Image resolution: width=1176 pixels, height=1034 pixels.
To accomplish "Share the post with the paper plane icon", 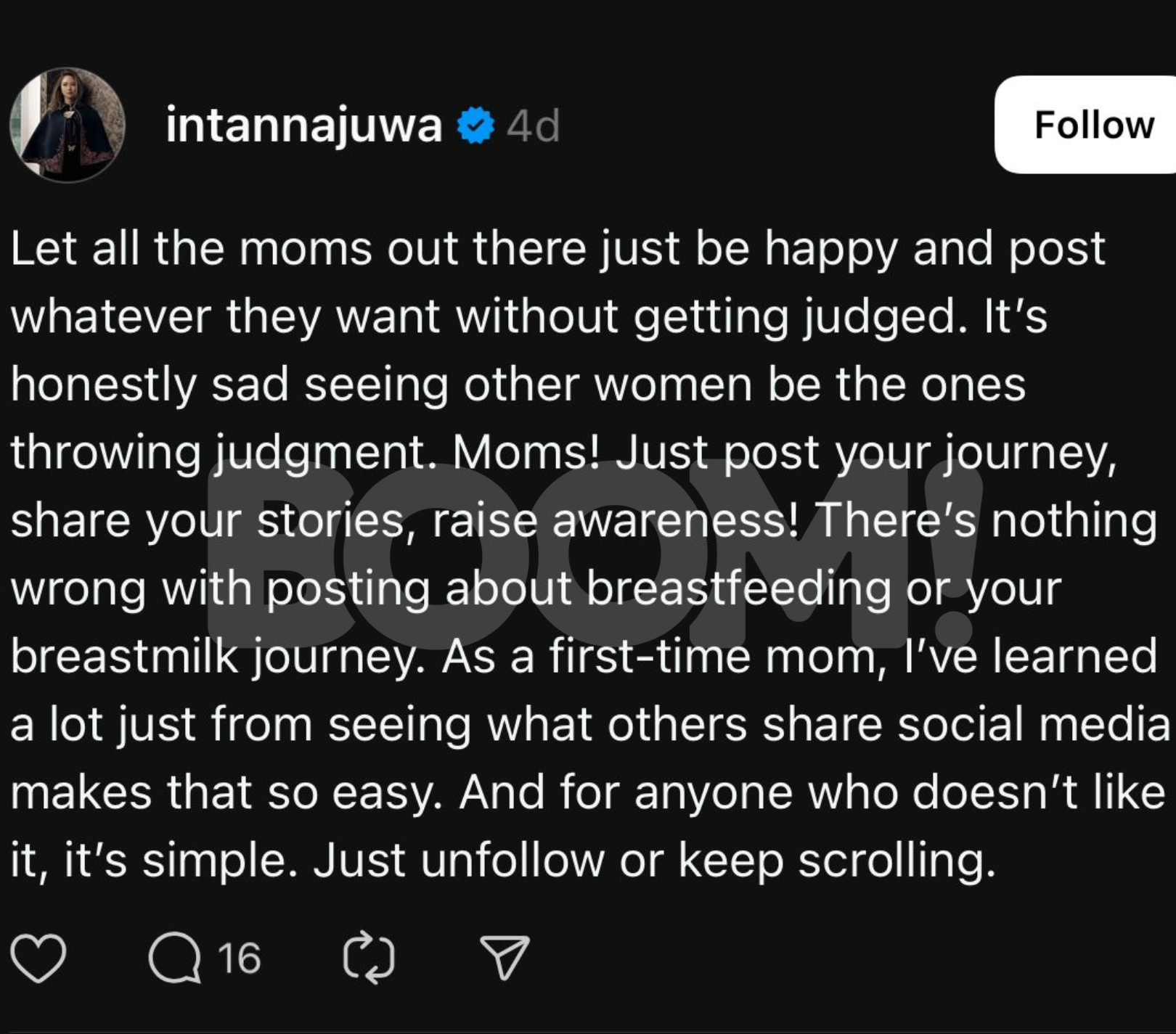I will [505, 958].
